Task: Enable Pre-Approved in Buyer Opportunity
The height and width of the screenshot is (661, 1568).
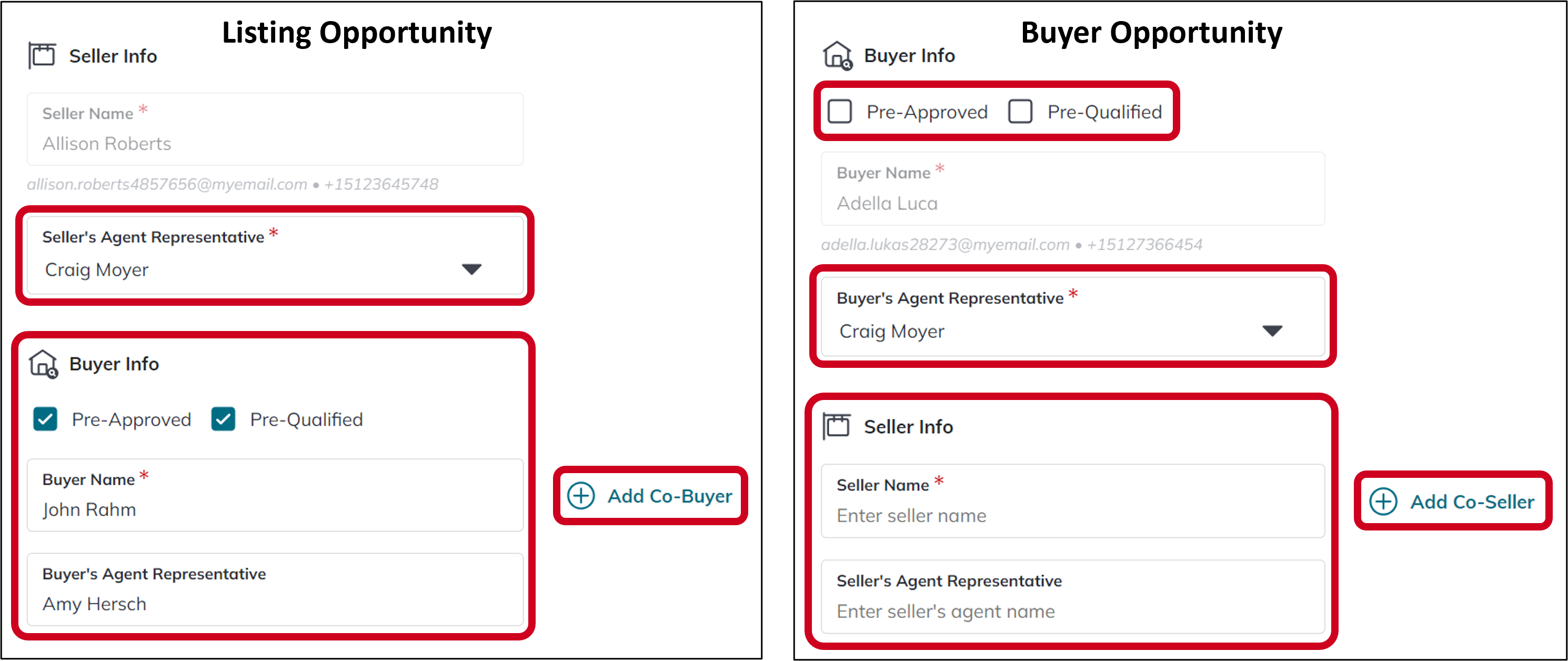Action: 840,112
